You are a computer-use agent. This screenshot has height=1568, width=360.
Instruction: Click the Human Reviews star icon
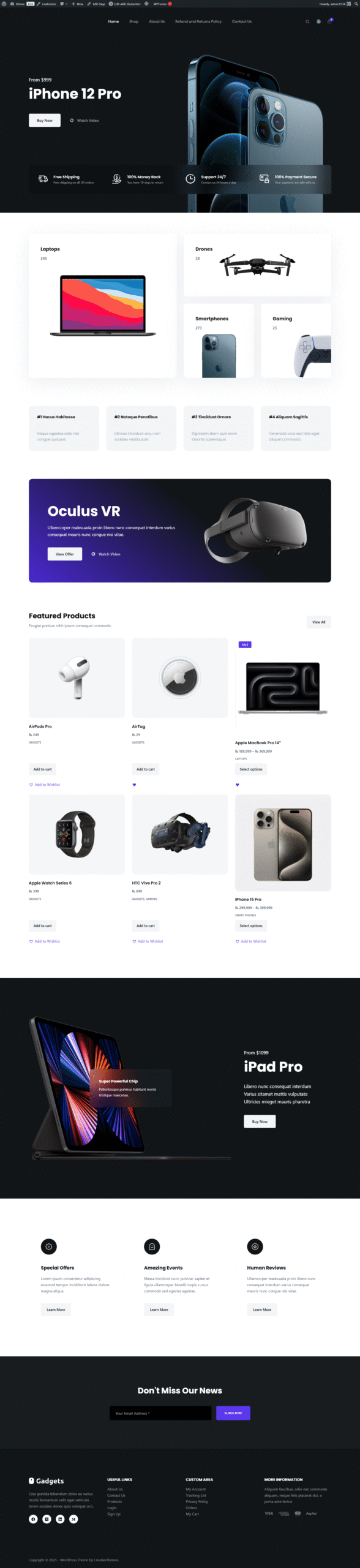[x=255, y=1246]
